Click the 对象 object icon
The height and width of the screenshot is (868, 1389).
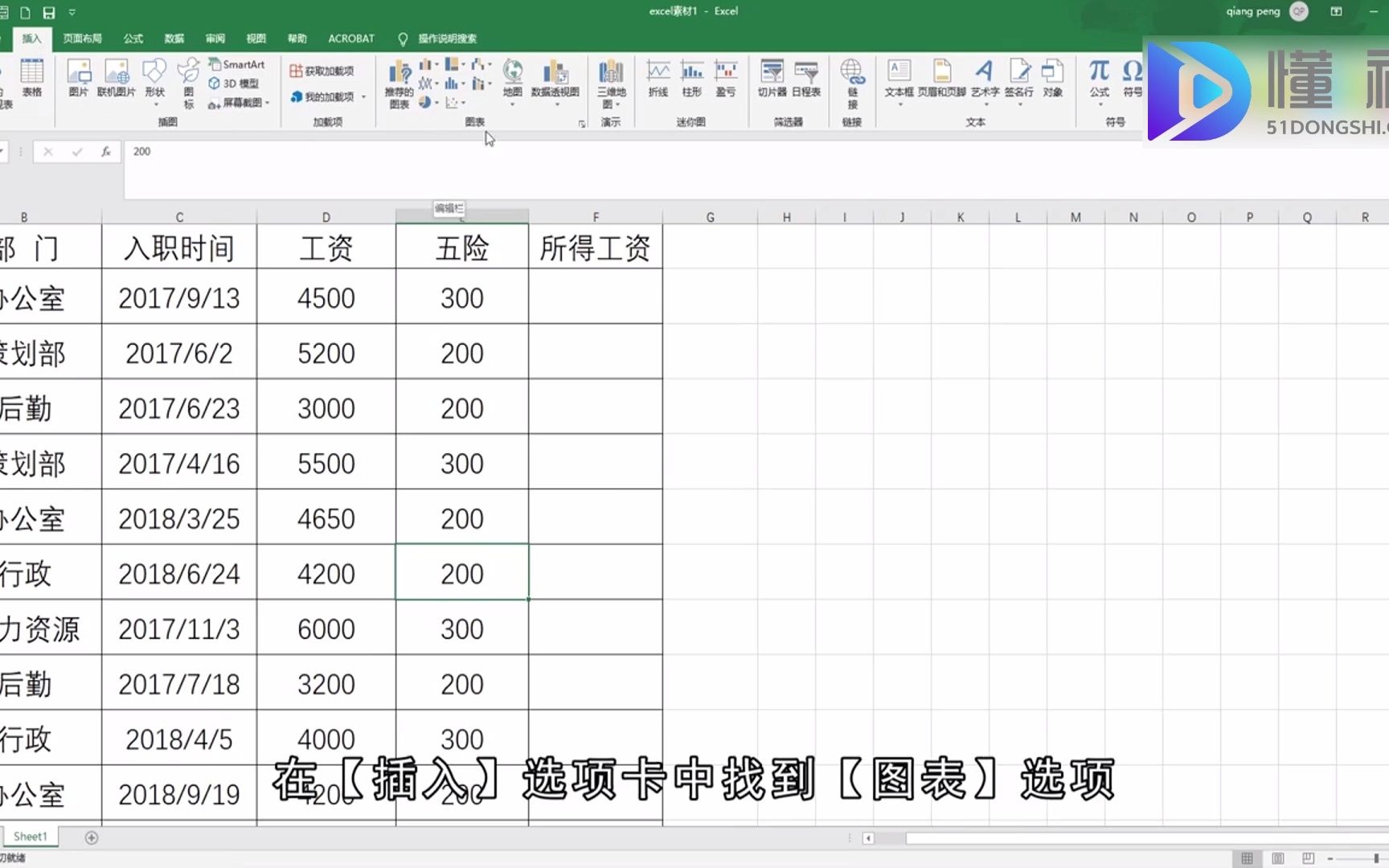pyautogui.click(x=1053, y=78)
